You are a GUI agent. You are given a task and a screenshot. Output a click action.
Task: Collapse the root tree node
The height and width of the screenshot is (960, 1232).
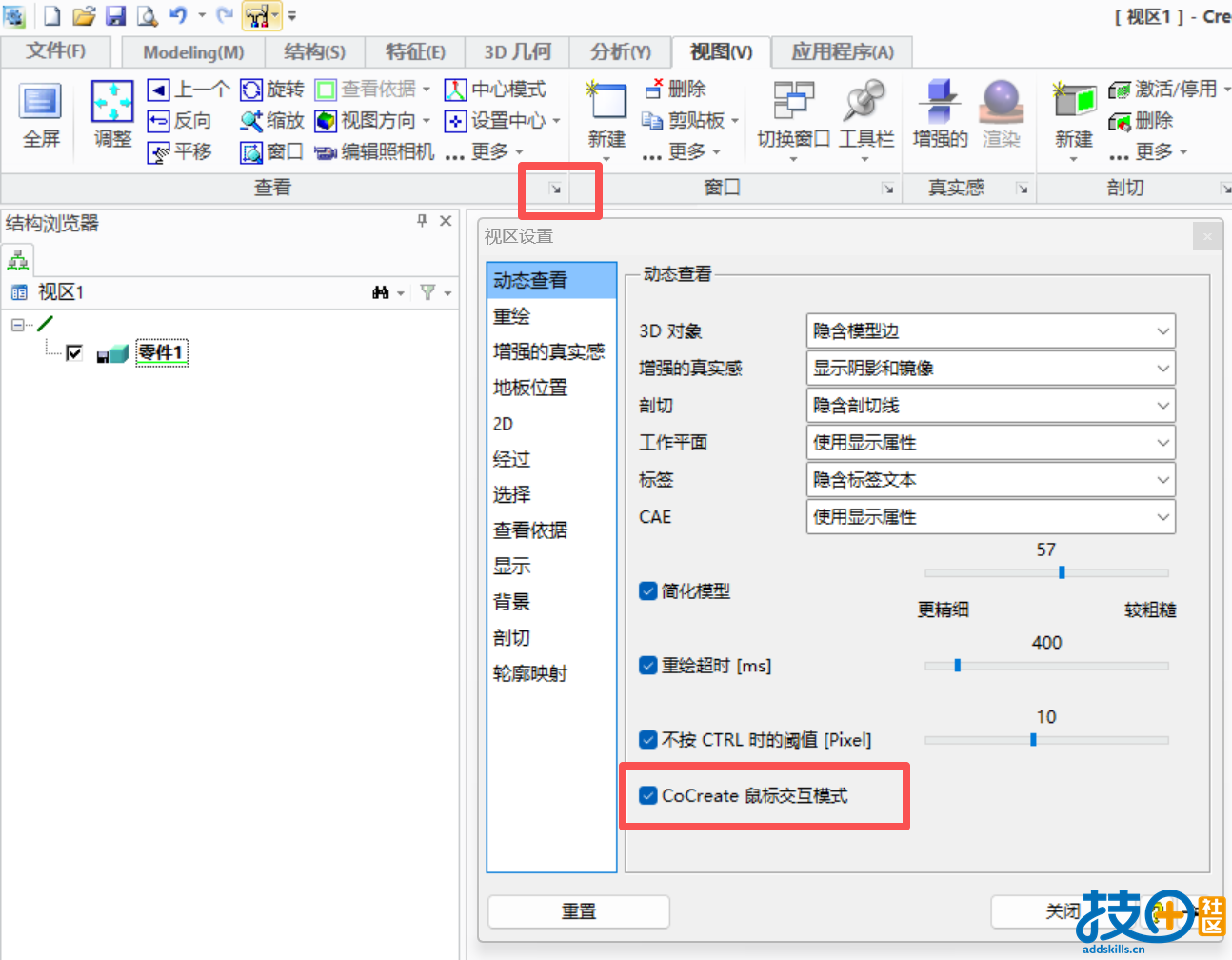coord(17,325)
